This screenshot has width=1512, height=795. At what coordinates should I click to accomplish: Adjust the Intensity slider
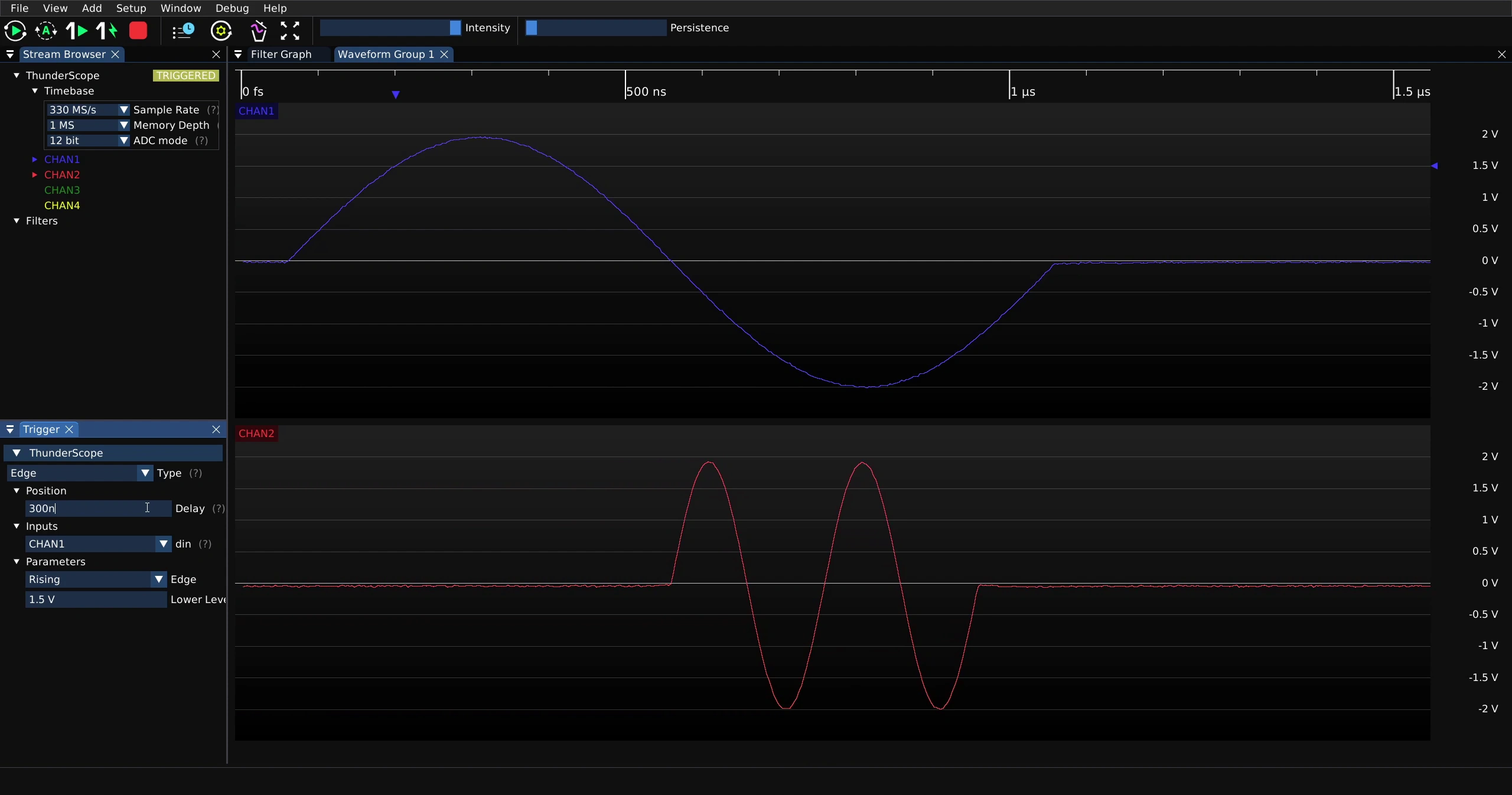tap(390, 28)
